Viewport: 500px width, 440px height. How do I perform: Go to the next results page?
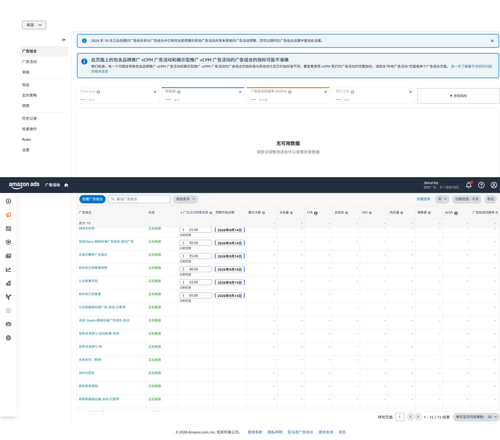[x=418, y=417]
